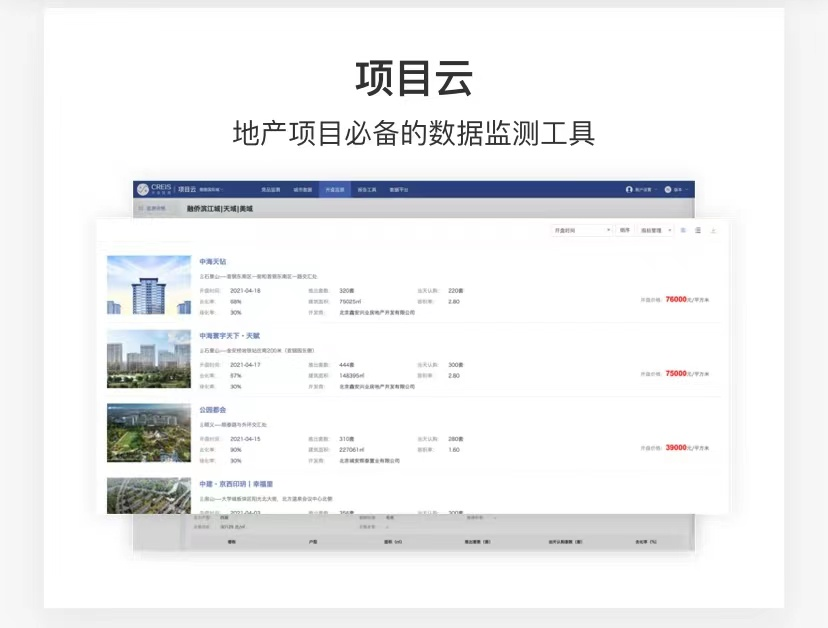Image resolution: width=828 pixels, height=628 pixels.
Task: Select the 报告工具 menu item
Action: tap(367, 189)
